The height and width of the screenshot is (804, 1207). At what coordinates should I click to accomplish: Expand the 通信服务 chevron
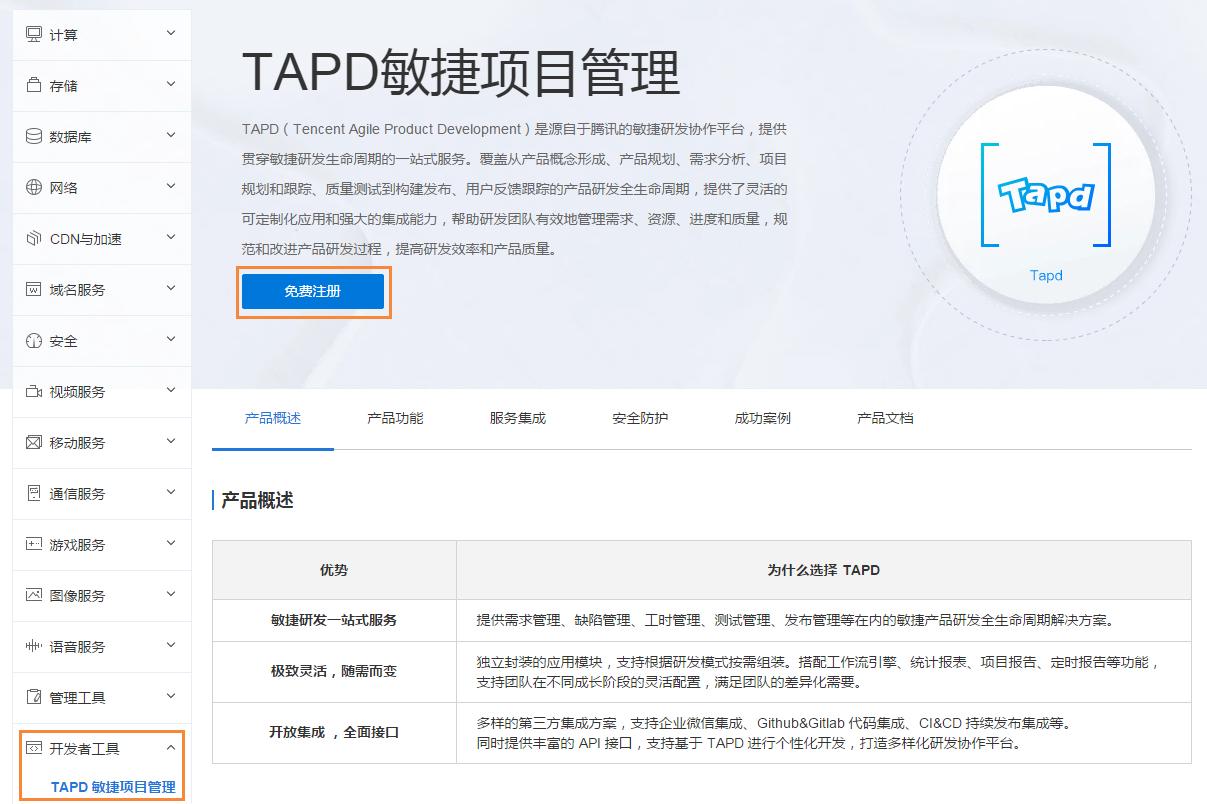(x=171, y=492)
